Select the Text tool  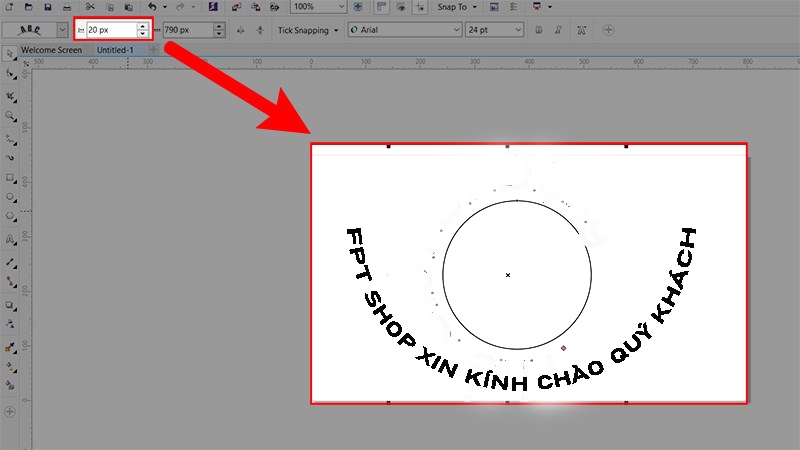tap(10, 239)
